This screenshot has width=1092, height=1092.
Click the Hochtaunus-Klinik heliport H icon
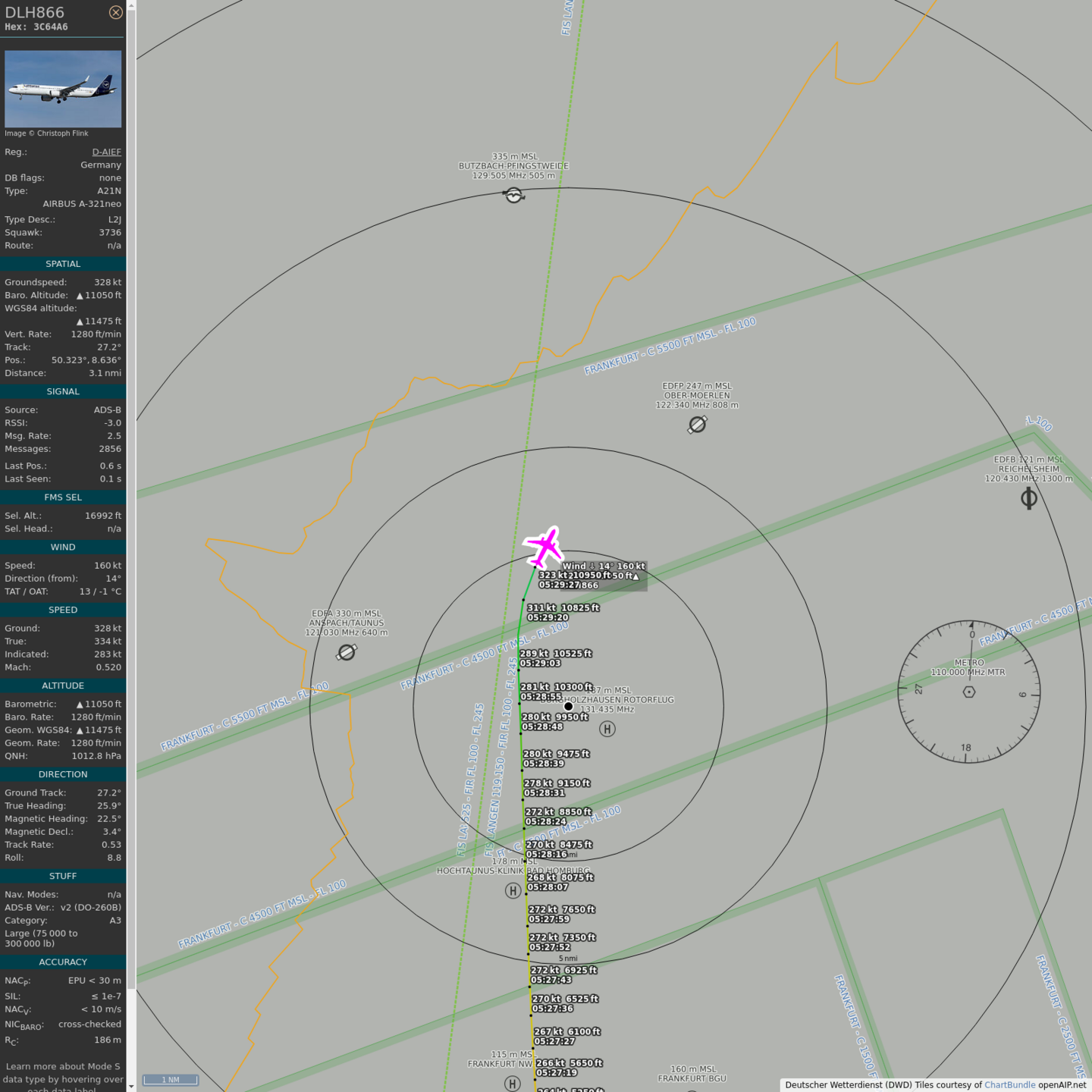point(513,891)
